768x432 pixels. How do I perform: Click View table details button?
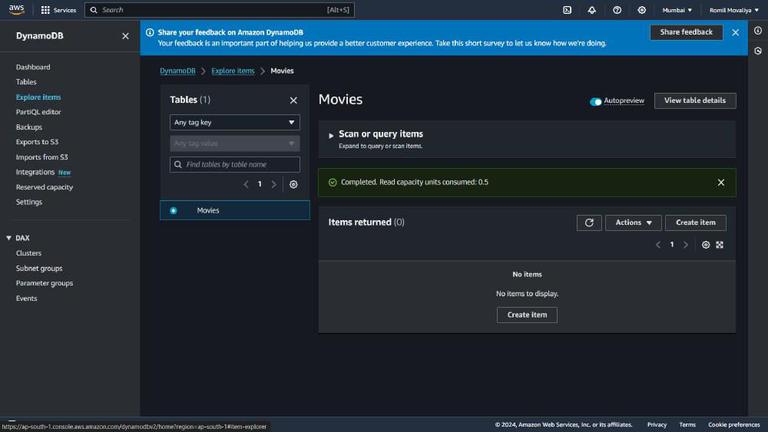point(695,100)
